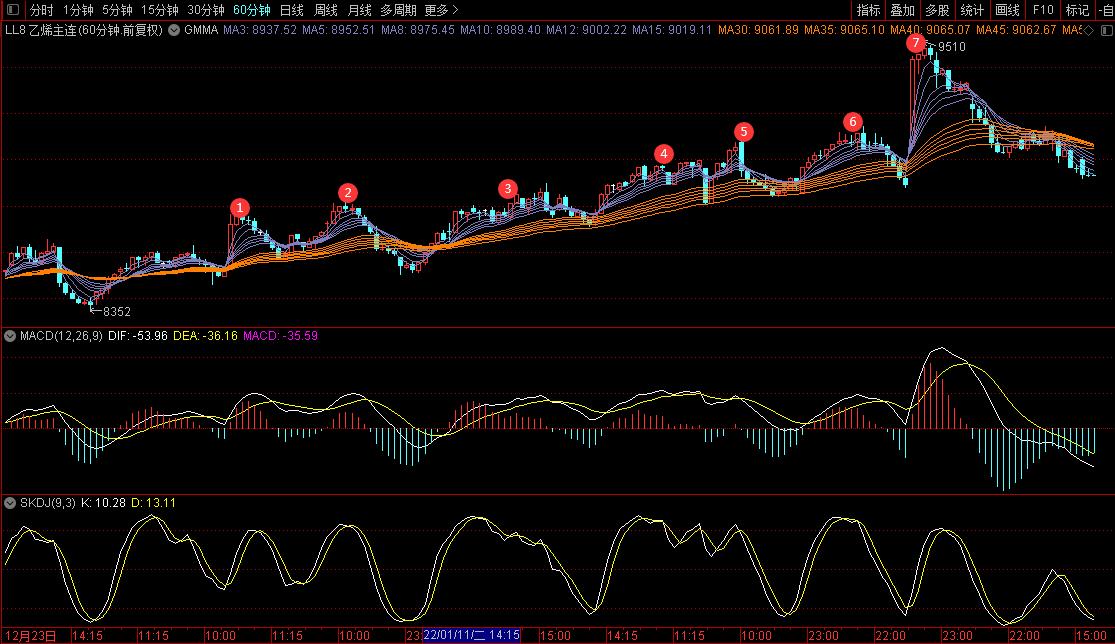Open the MACD indicator dropdown arrow
The image size is (1115, 644).
click(10, 336)
